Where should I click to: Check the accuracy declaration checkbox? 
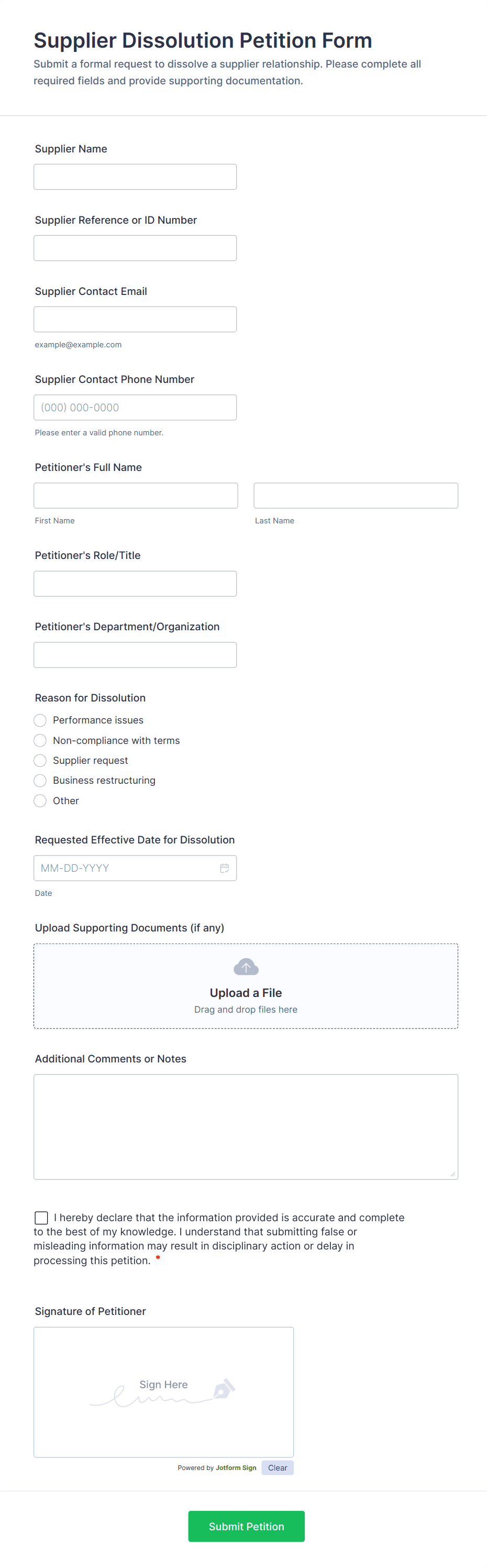[41, 1218]
